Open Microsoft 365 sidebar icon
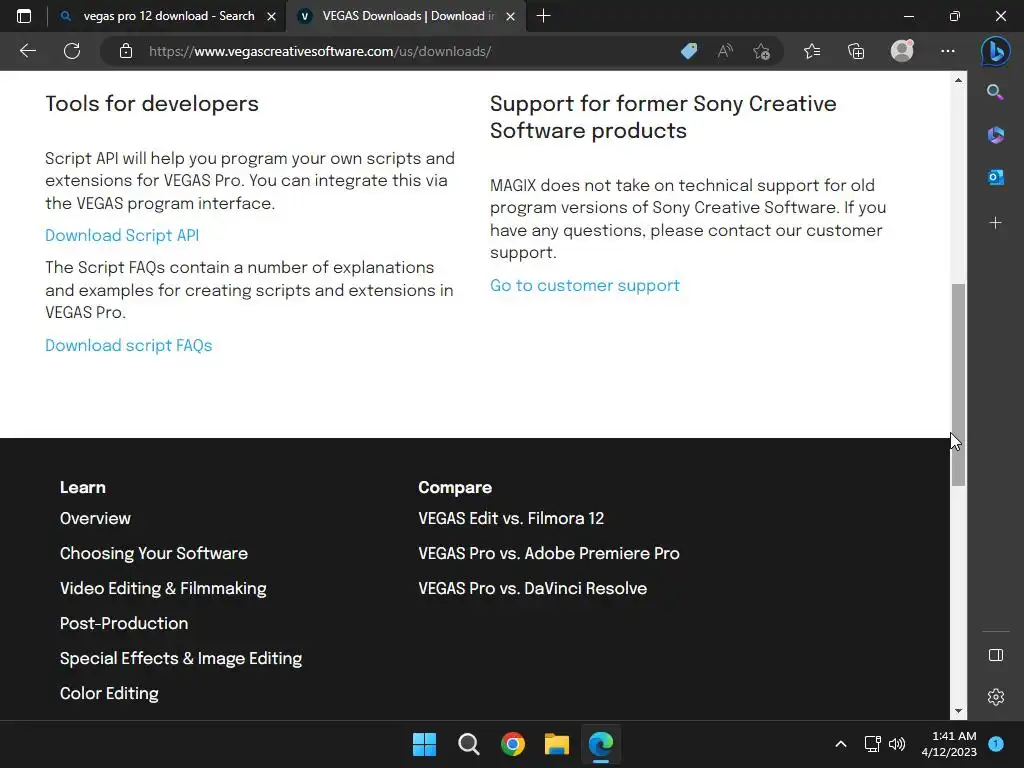The width and height of the screenshot is (1024, 768). 995,135
